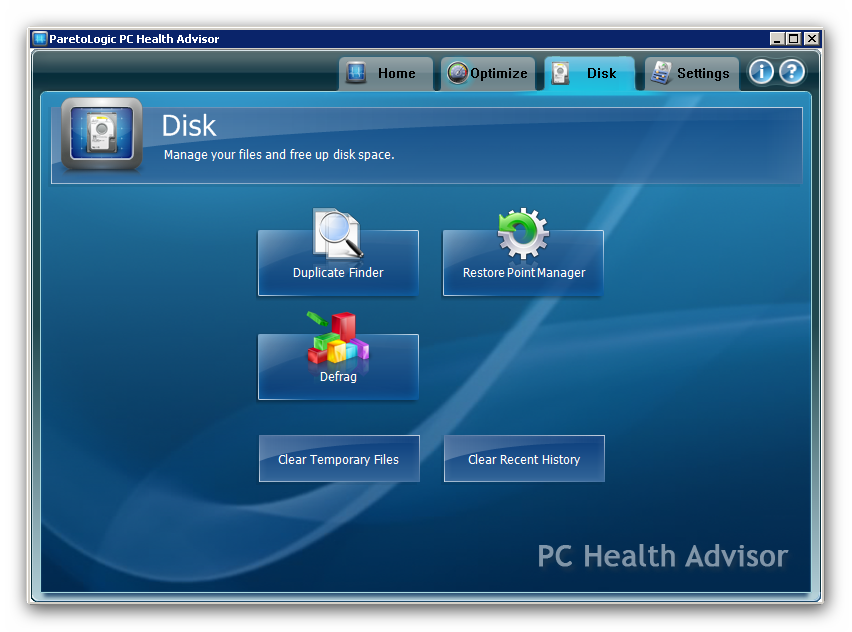Click the Optimize gauge icon

[458, 73]
